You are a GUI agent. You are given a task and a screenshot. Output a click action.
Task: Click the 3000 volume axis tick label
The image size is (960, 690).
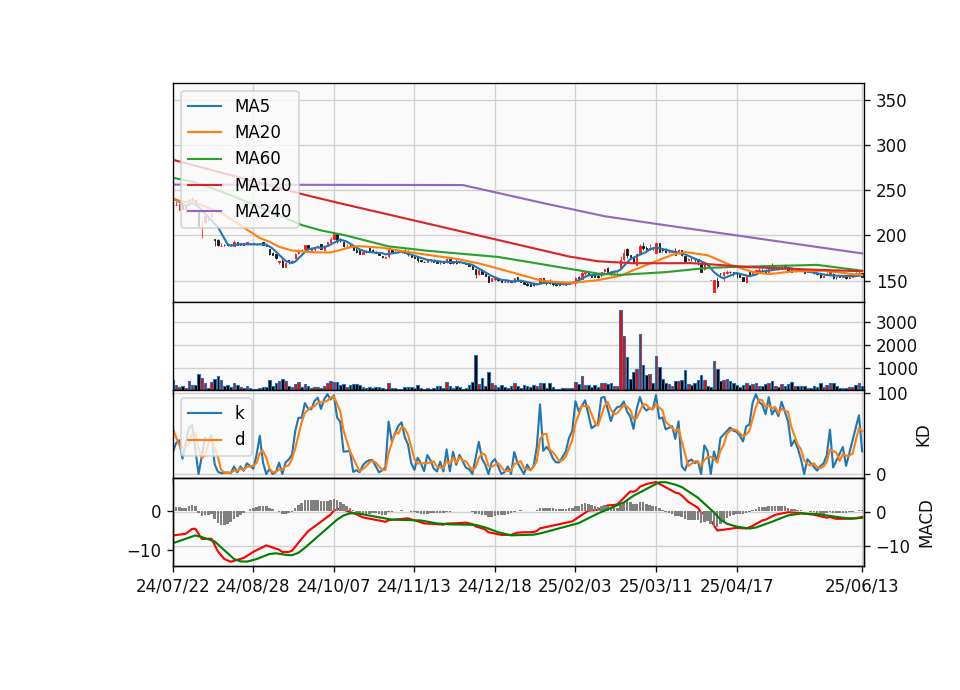coord(896,323)
